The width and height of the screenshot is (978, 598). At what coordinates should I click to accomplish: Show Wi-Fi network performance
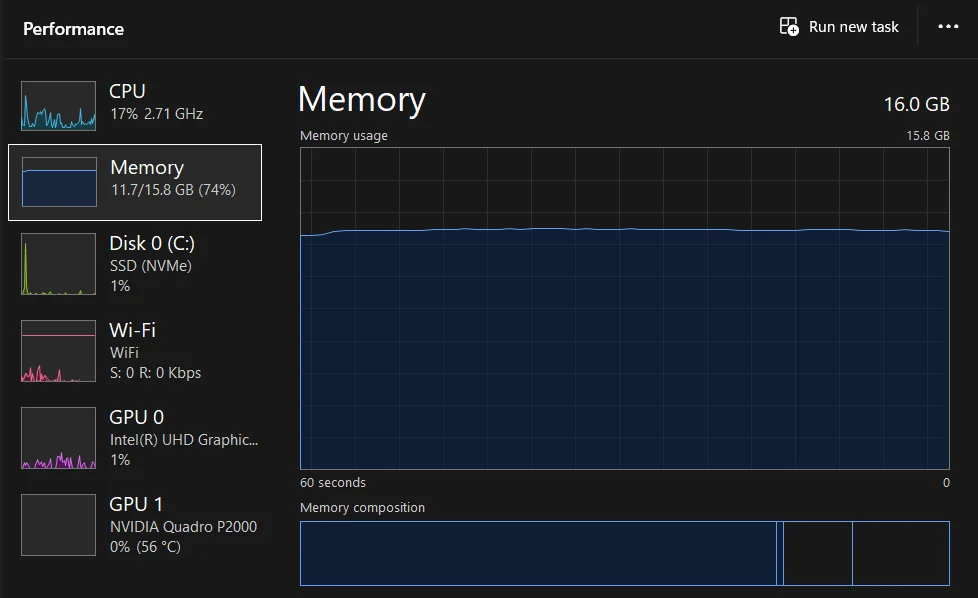tap(154, 351)
